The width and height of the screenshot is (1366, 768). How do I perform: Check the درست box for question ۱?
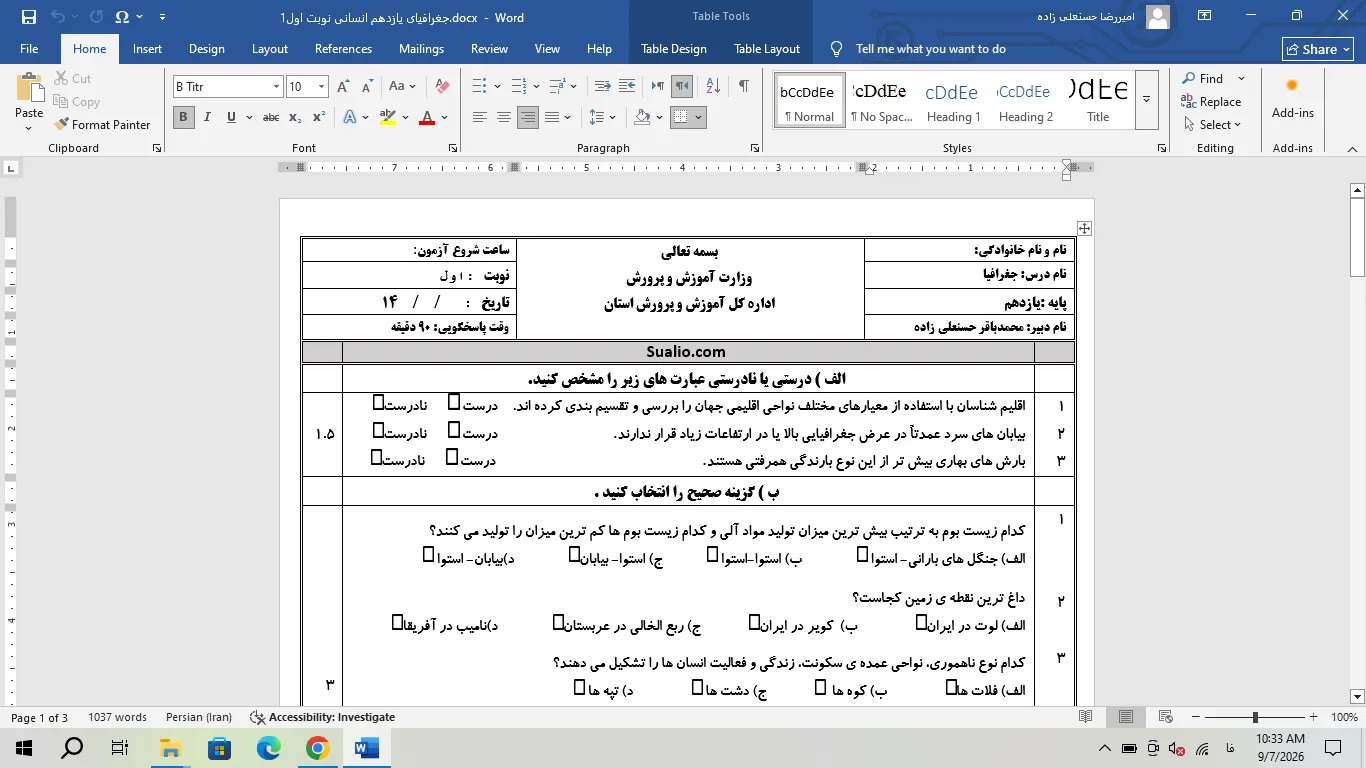coord(454,402)
